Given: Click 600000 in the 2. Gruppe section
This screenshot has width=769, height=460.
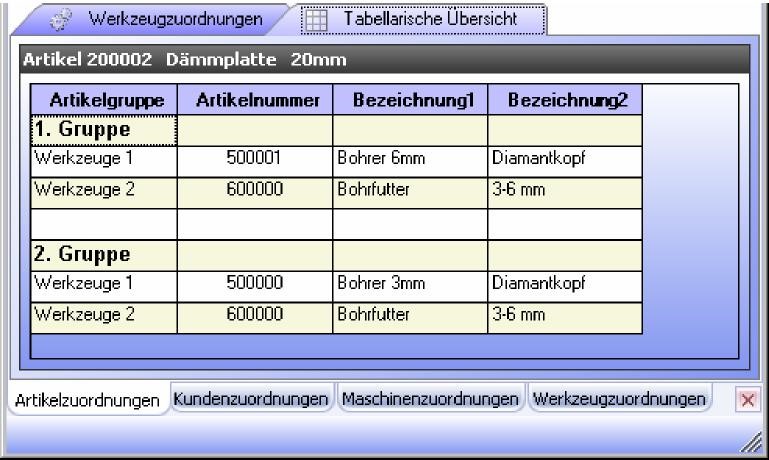Looking at the screenshot, I should coord(255,318).
